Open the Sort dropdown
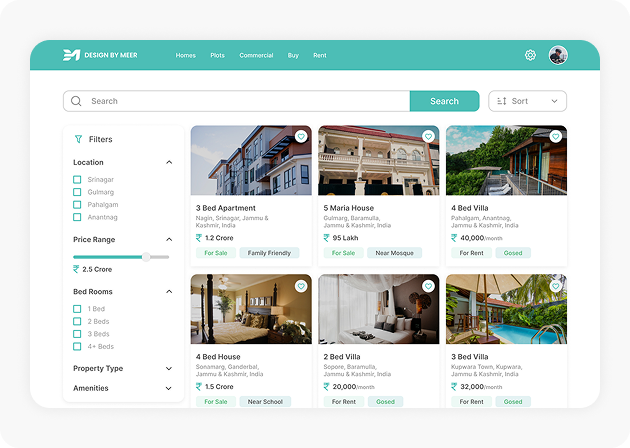 pyautogui.click(x=528, y=101)
